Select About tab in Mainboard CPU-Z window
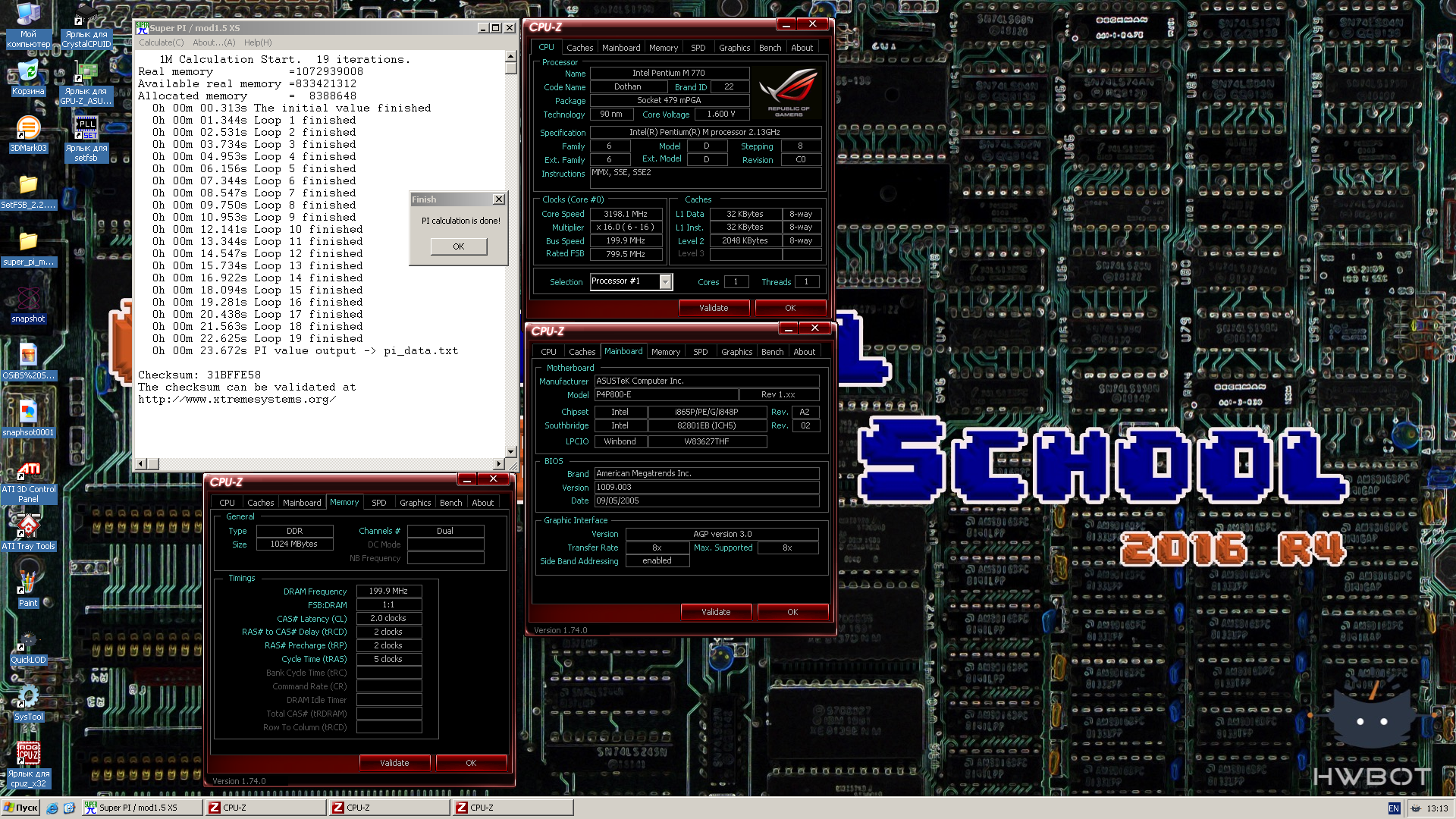Image resolution: width=1456 pixels, height=819 pixels. coord(804,352)
